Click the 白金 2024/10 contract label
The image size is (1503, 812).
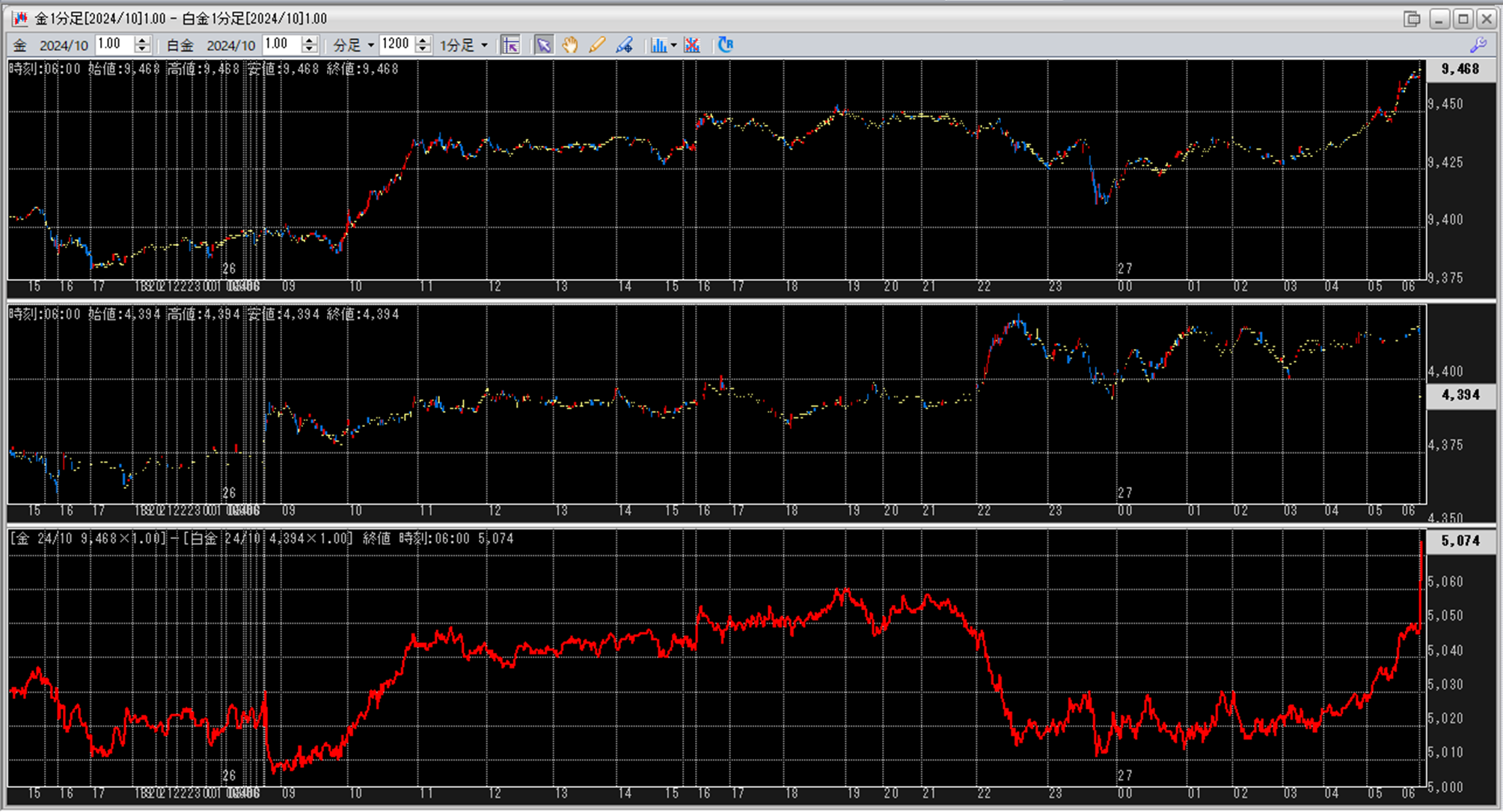point(230,46)
